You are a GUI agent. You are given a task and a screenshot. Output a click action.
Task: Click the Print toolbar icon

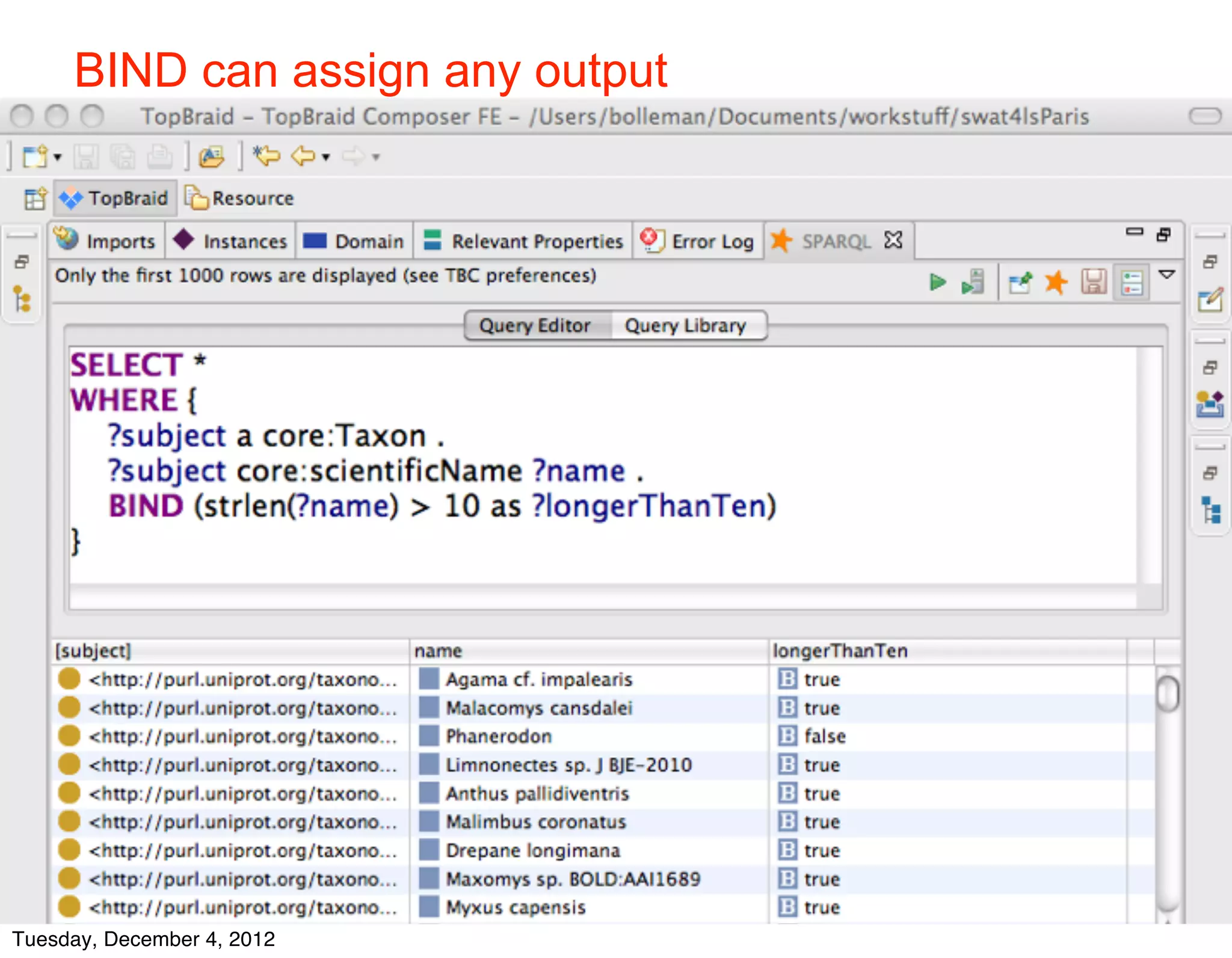[x=160, y=157]
